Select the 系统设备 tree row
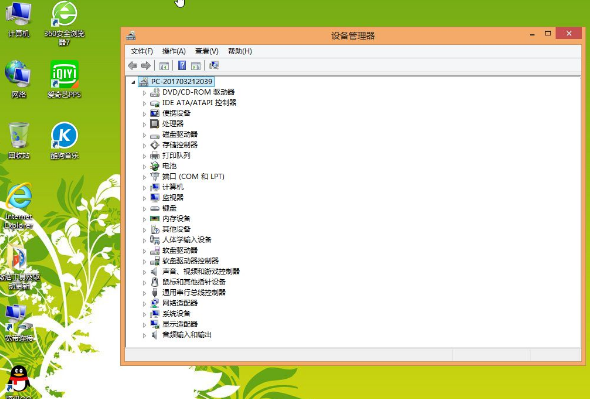 (176, 313)
